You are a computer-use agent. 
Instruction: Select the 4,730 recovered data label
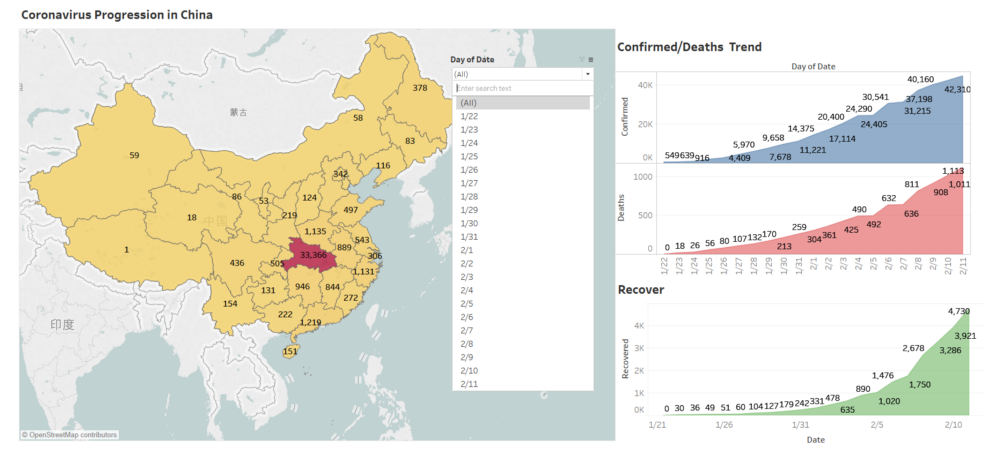click(957, 311)
